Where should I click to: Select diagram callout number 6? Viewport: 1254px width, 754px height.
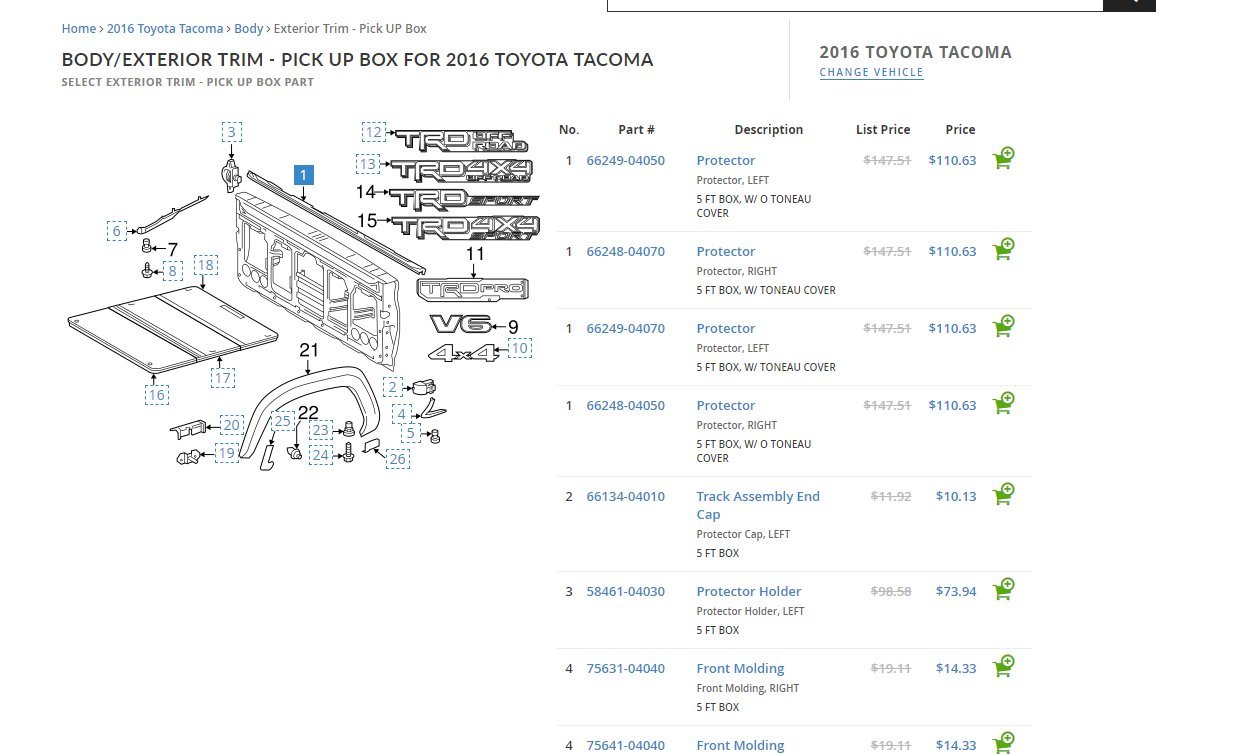[117, 231]
